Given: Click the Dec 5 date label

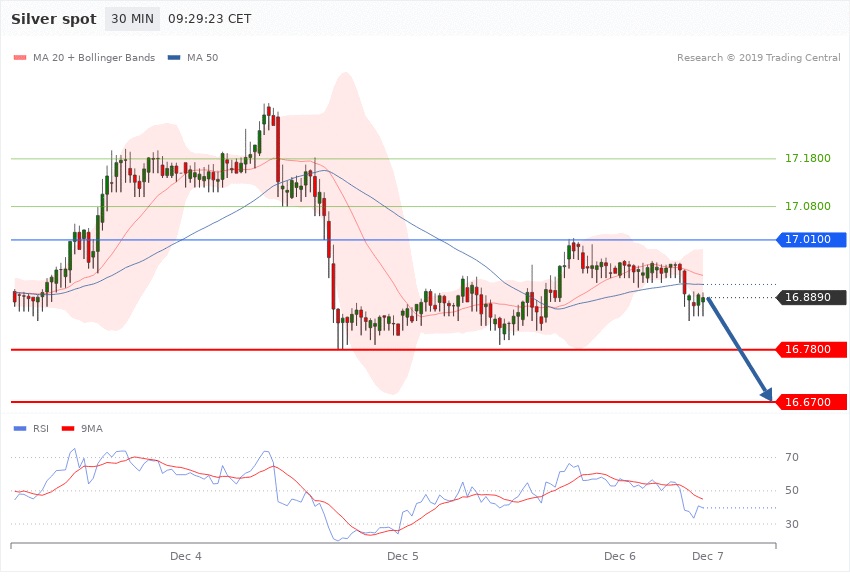Looking at the screenshot, I should click(x=403, y=555).
